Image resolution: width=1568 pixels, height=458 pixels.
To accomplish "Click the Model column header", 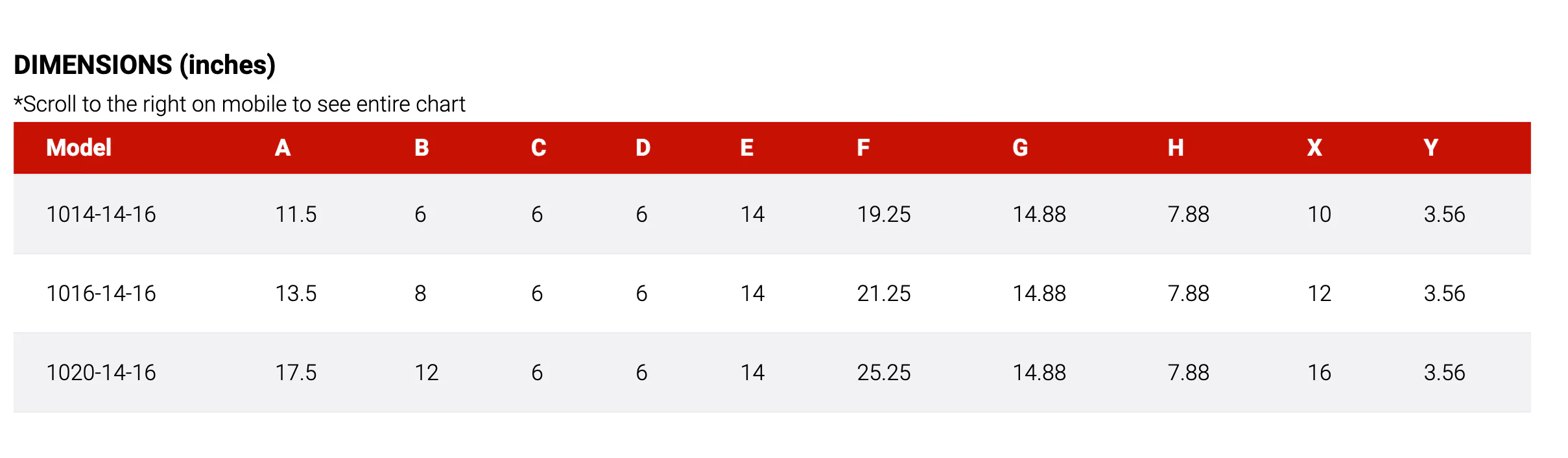I will click(78, 148).
